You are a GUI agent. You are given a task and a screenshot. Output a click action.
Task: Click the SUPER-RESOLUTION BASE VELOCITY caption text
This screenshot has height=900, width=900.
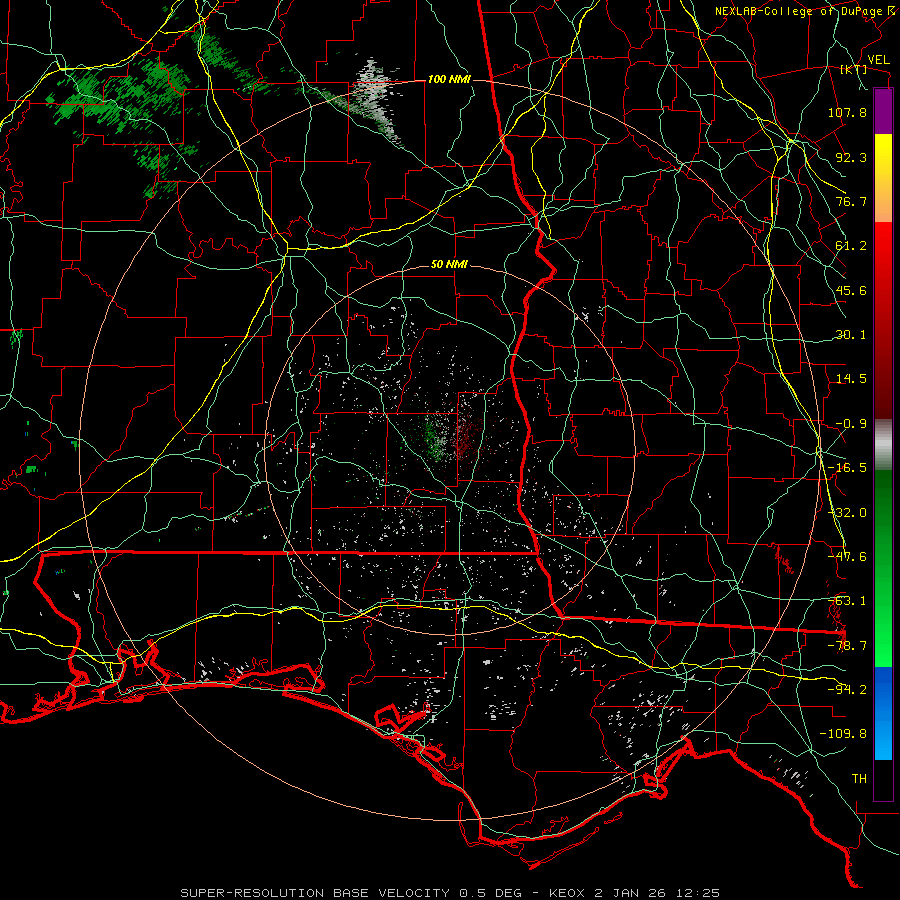[317, 893]
